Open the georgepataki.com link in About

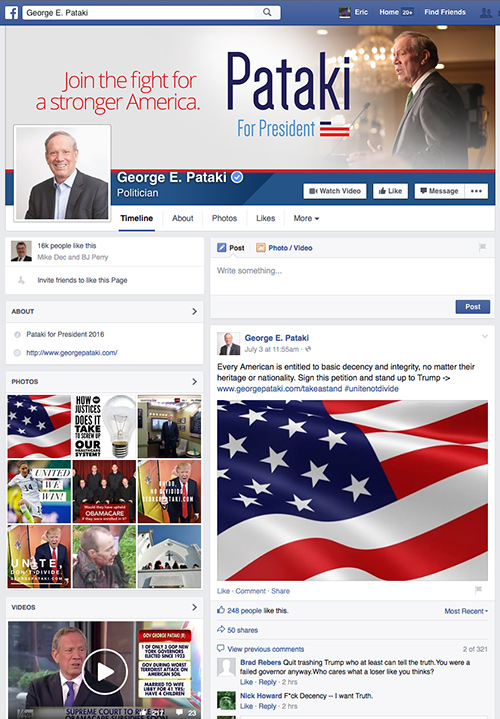(x=72, y=353)
